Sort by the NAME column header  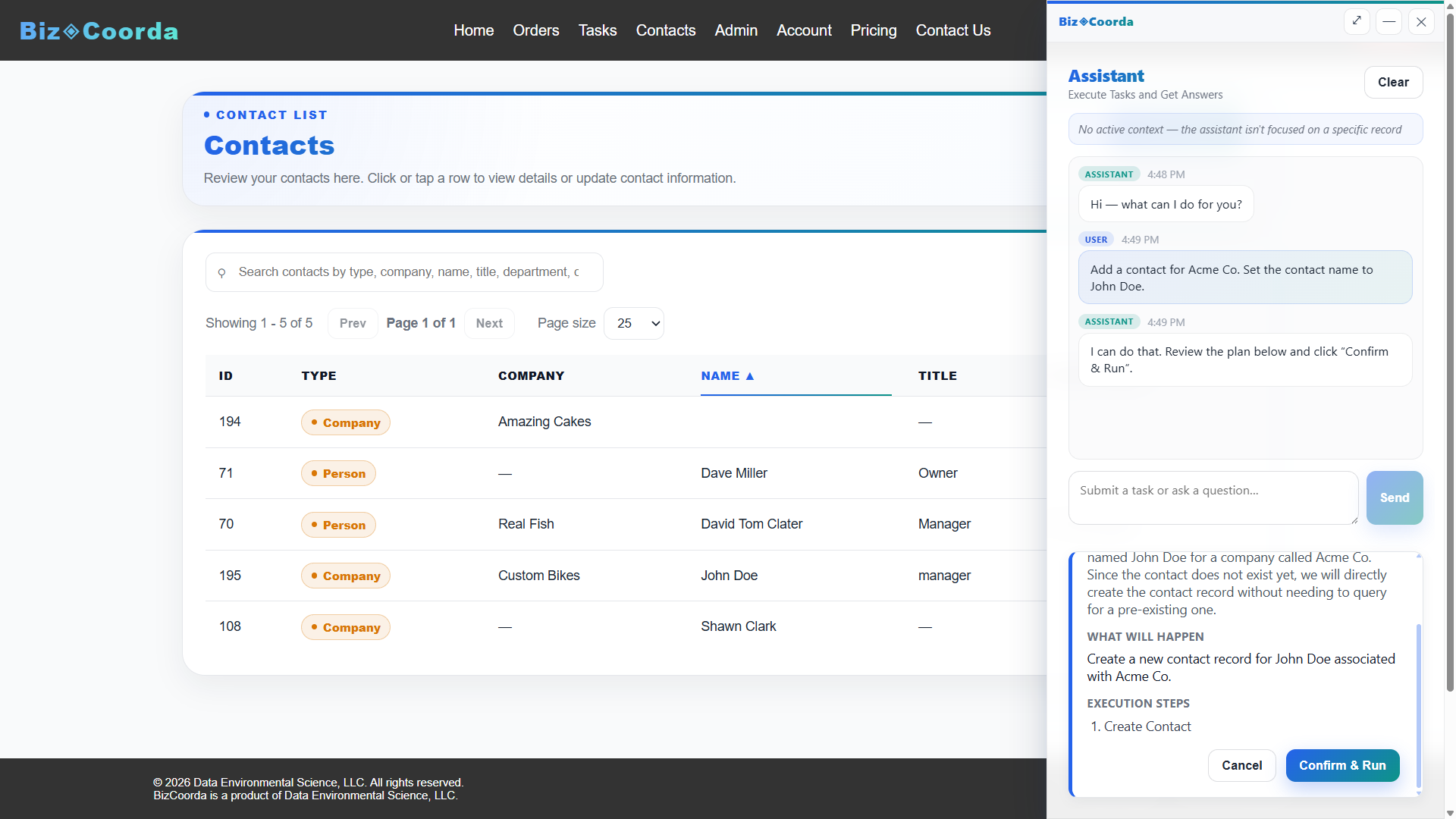click(727, 375)
